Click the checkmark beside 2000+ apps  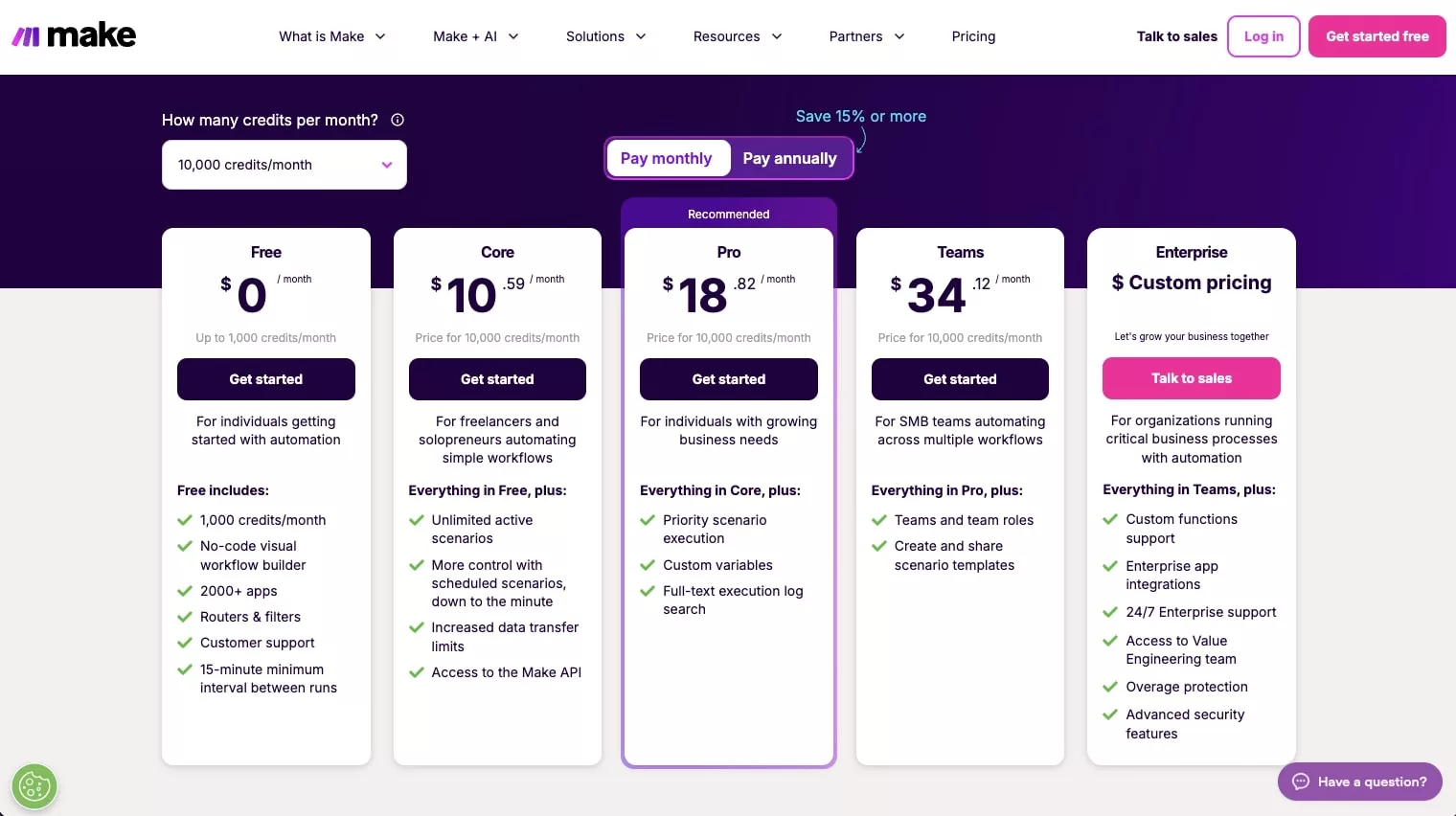[x=185, y=591]
